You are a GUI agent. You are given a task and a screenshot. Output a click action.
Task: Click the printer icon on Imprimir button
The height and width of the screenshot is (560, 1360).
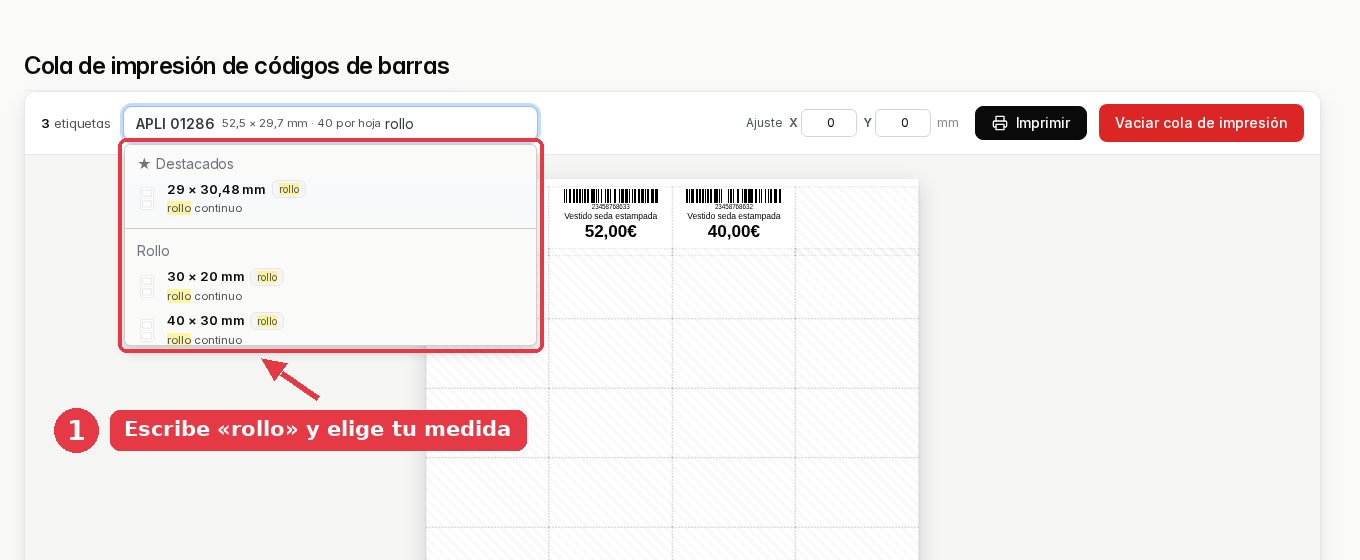[x=1000, y=123]
